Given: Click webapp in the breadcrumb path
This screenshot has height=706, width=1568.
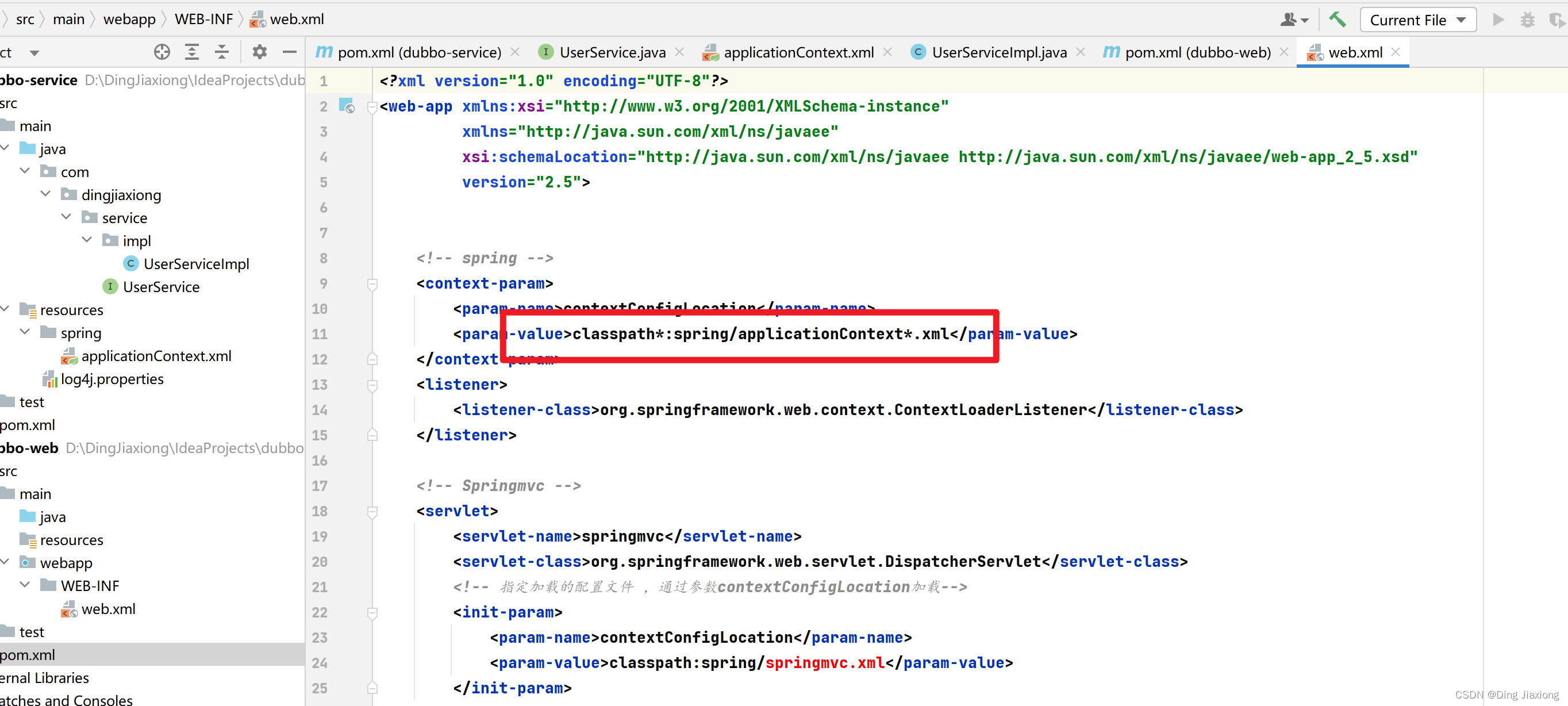Looking at the screenshot, I should pyautogui.click(x=129, y=20).
